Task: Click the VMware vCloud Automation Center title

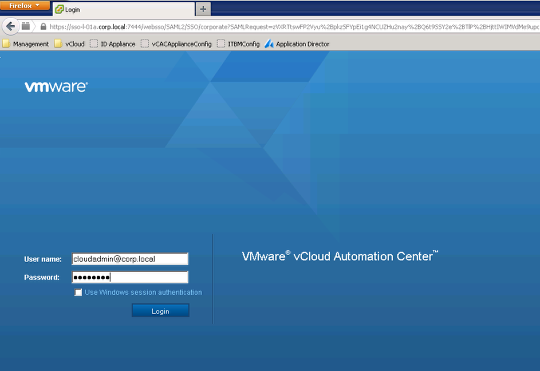Action: click(340, 256)
